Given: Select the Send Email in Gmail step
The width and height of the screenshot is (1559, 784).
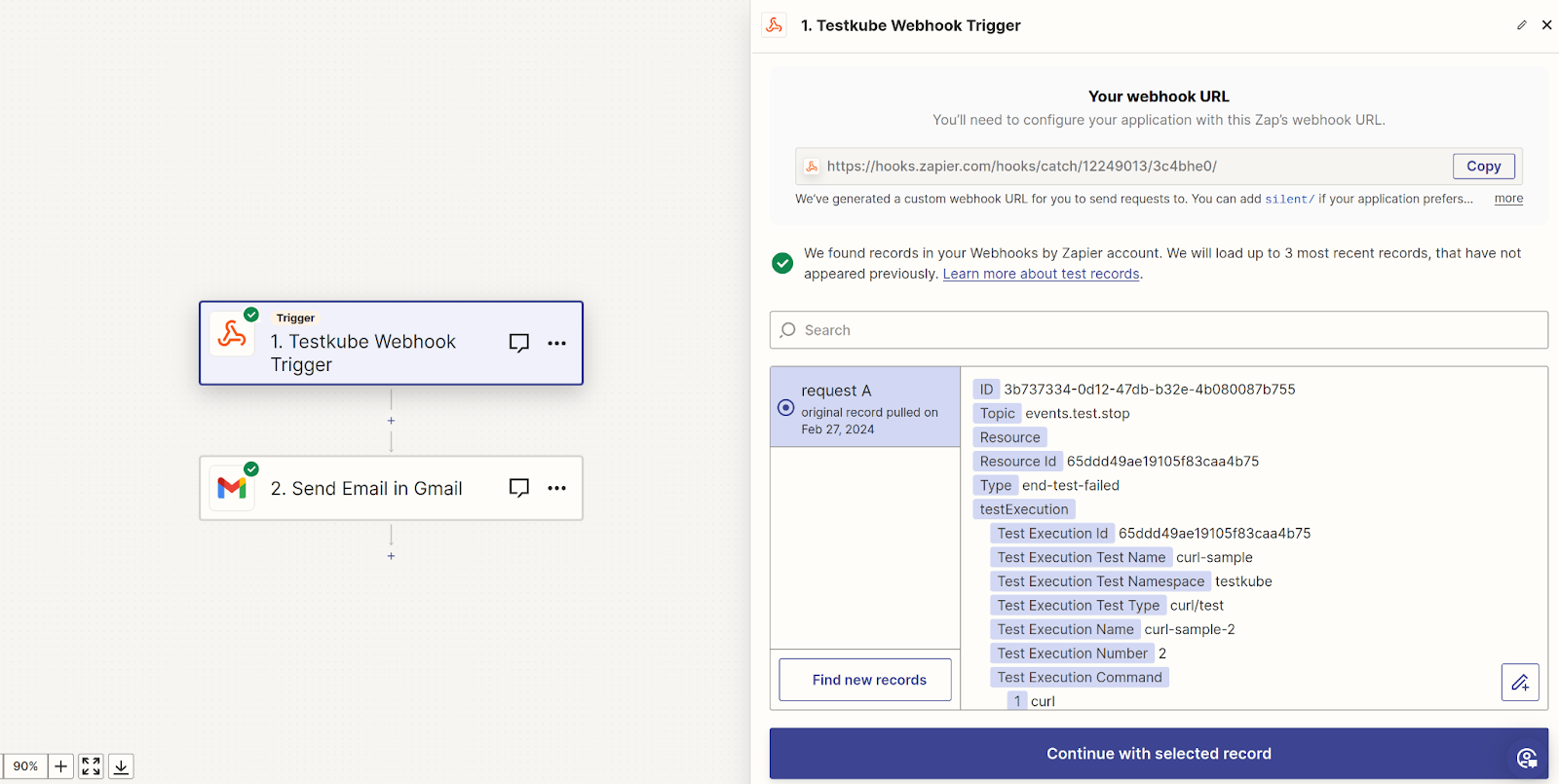Looking at the screenshot, I should tap(391, 488).
